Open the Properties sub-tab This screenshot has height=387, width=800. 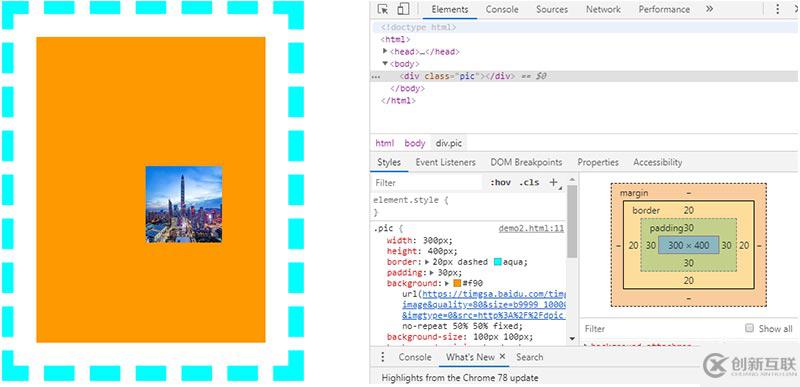click(x=598, y=162)
